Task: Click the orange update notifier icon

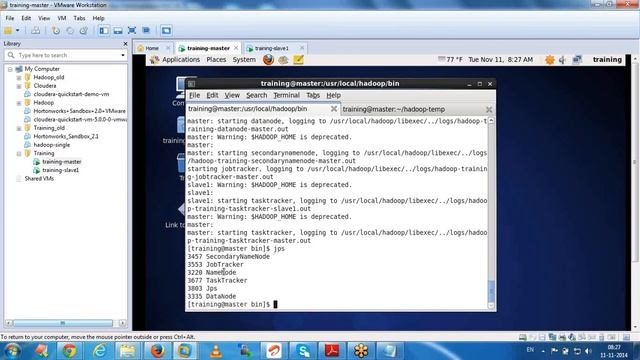Action: click(550, 60)
